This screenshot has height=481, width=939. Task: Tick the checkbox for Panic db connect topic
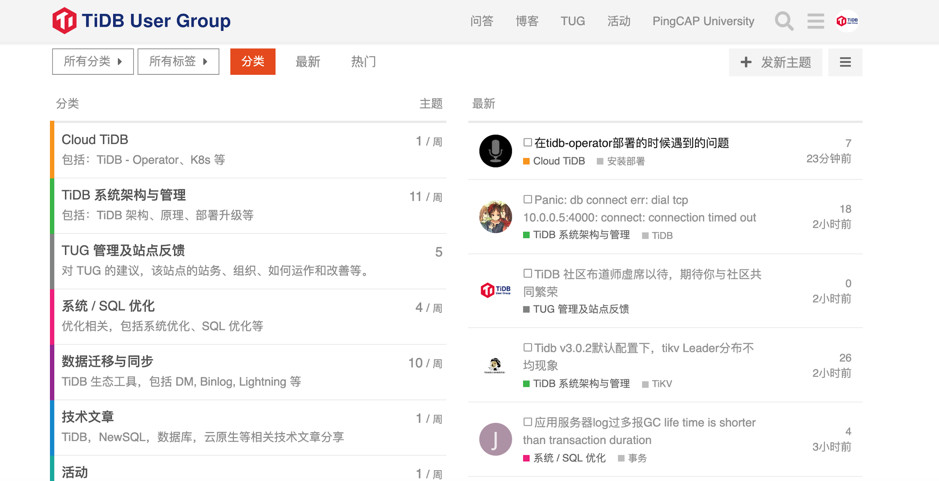(528, 200)
